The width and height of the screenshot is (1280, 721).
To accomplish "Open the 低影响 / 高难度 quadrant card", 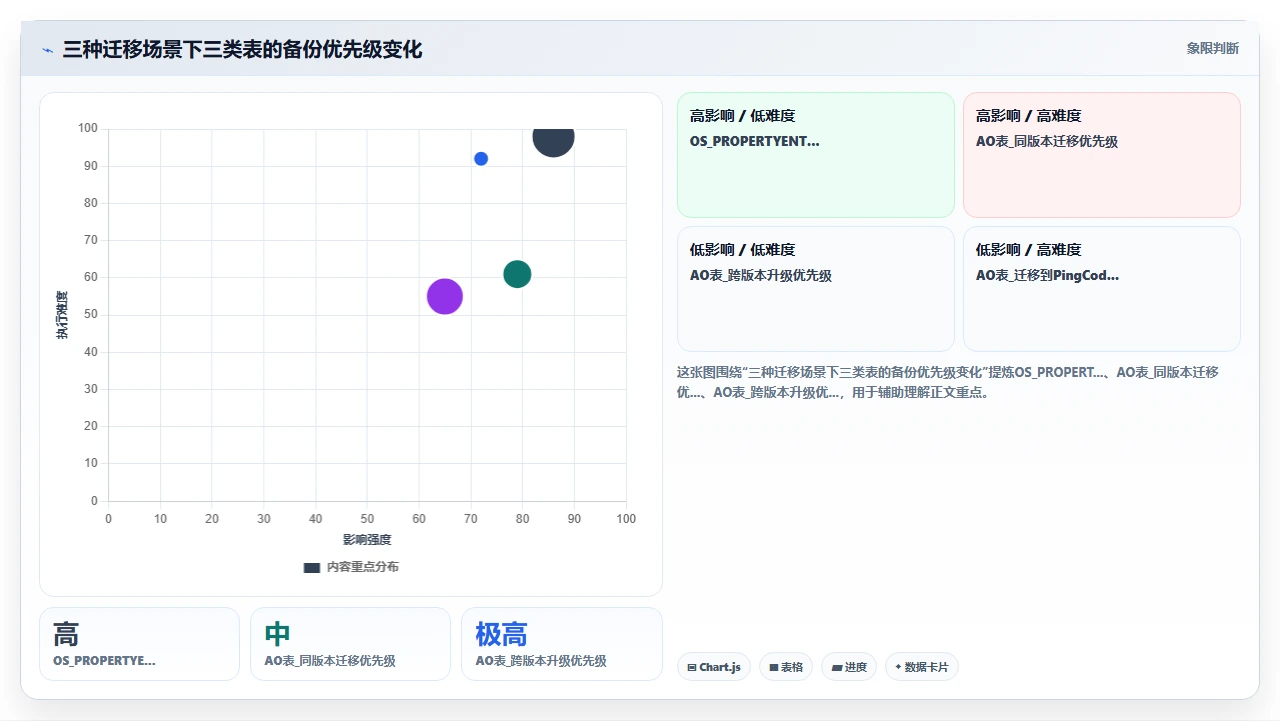I will click(x=1102, y=289).
